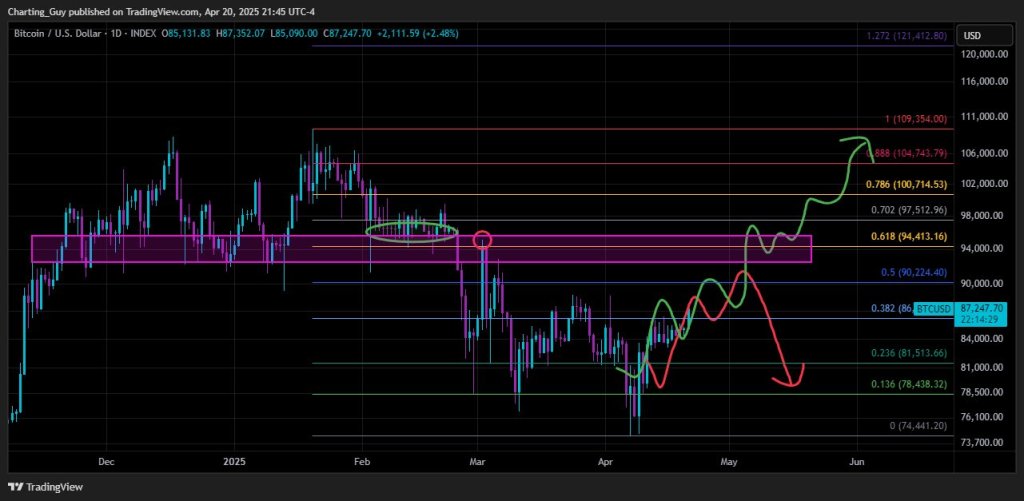The image size is (1024, 501).
Task: Click the TradingView wordmark at bottom left
Action: [x=56, y=487]
